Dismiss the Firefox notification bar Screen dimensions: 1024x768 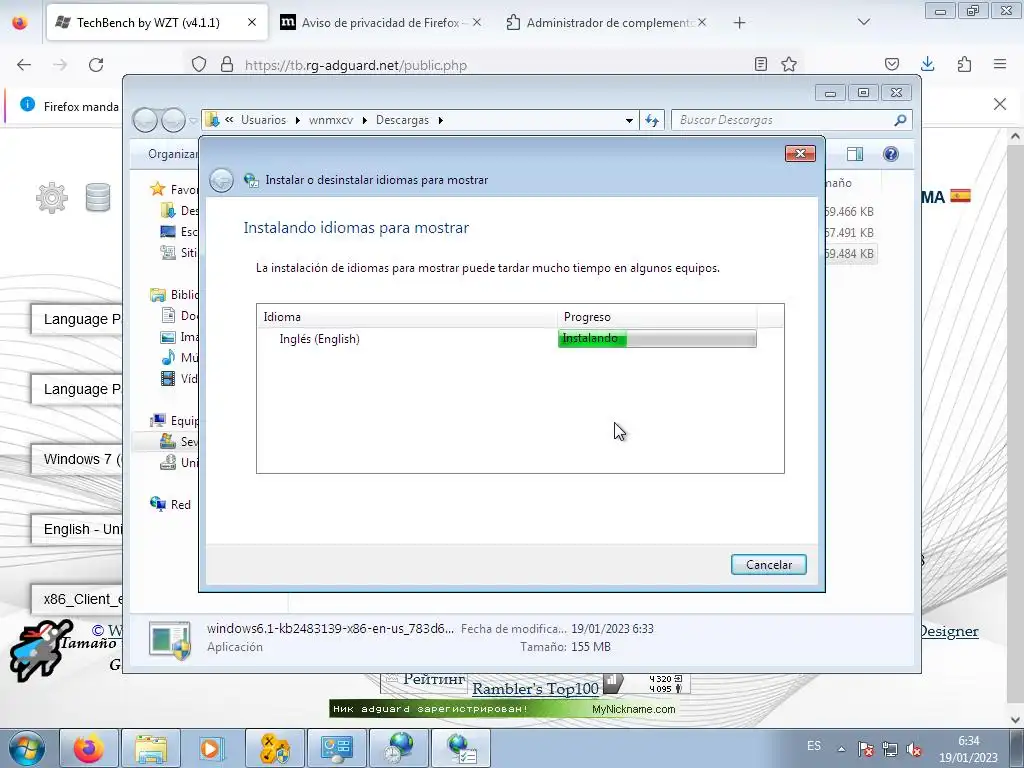[x=1000, y=104]
